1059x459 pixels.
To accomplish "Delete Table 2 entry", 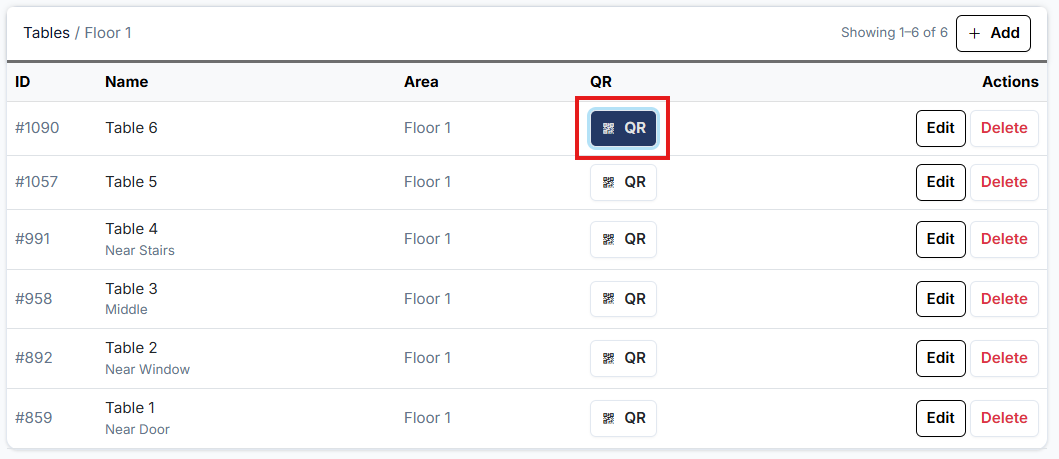I will 1004,358.
